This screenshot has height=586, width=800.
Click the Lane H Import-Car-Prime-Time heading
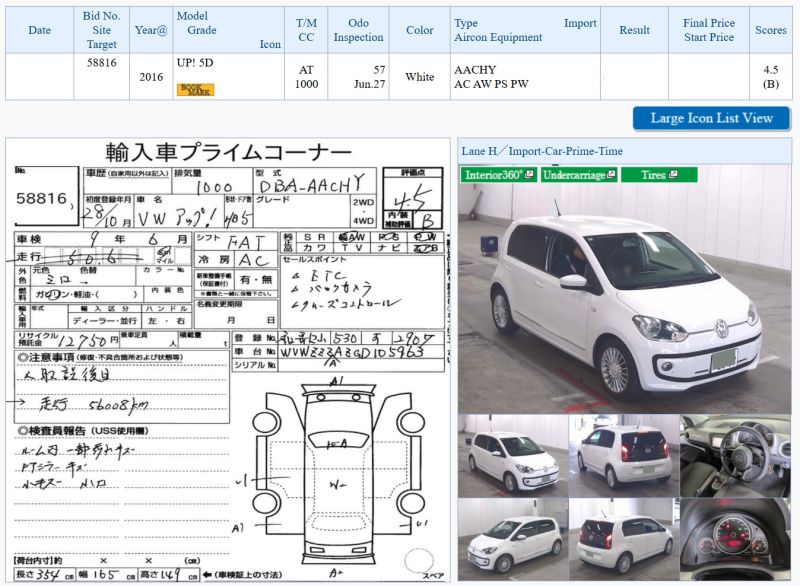point(542,151)
